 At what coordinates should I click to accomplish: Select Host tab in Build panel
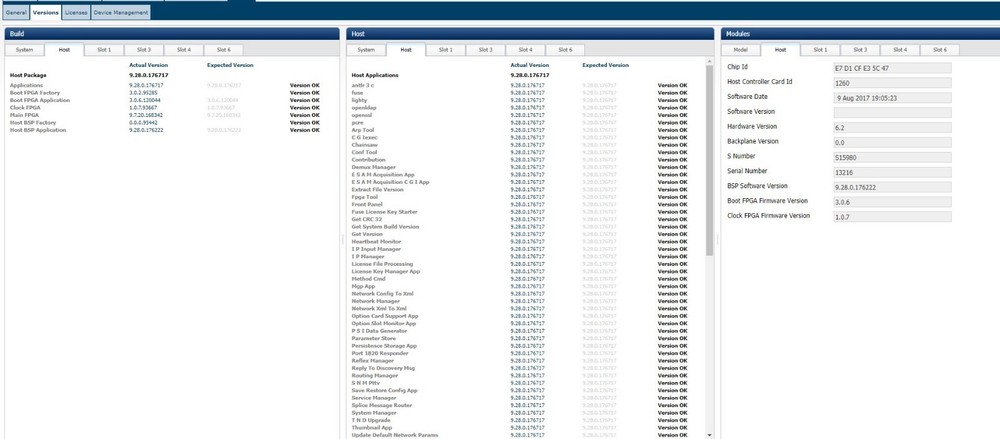[64, 50]
